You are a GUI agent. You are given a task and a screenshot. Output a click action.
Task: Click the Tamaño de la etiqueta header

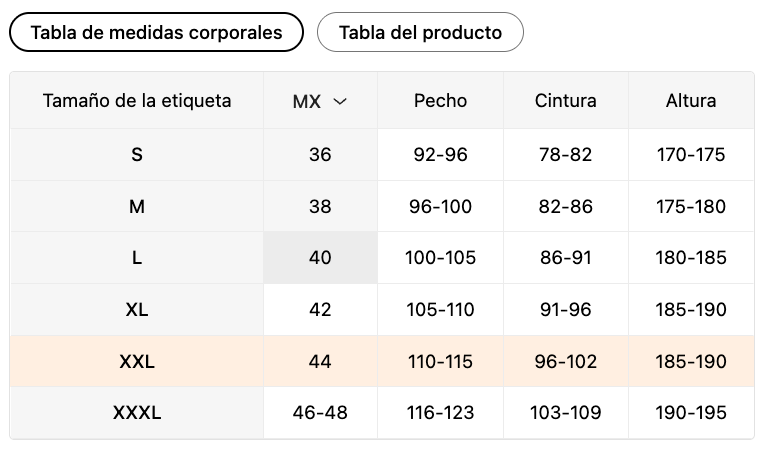pyautogui.click(x=137, y=101)
